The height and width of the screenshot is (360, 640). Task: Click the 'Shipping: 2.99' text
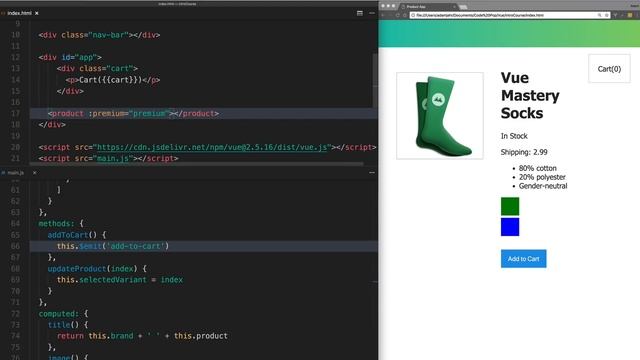coord(524,152)
